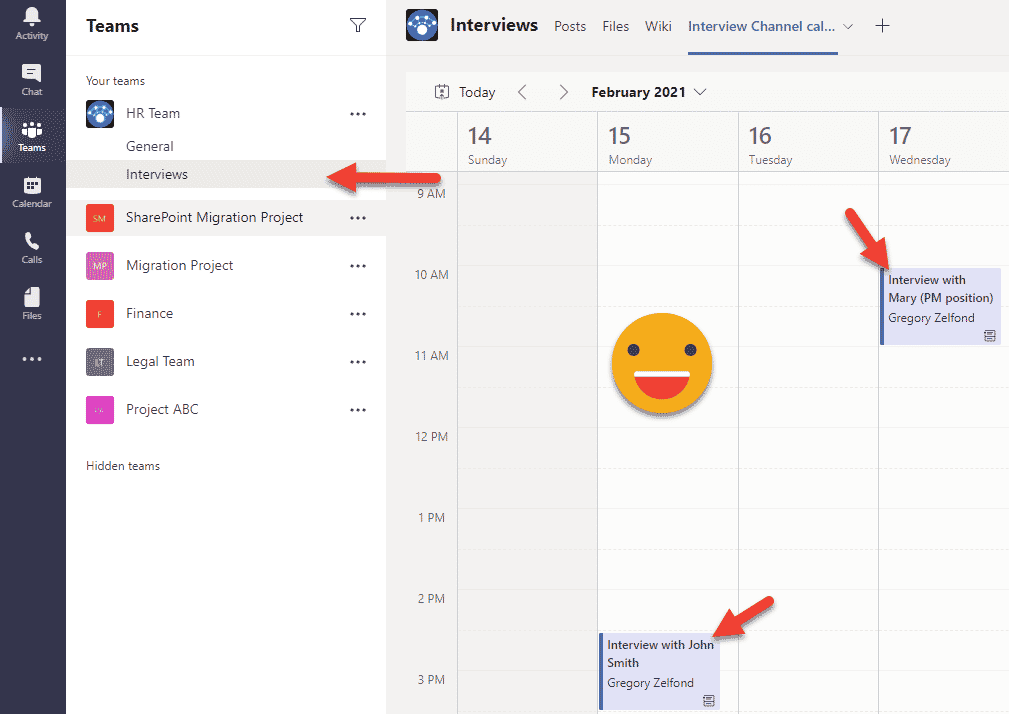Open more options for Project ABC
The image size is (1009, 714).
(x=358, y=410)
